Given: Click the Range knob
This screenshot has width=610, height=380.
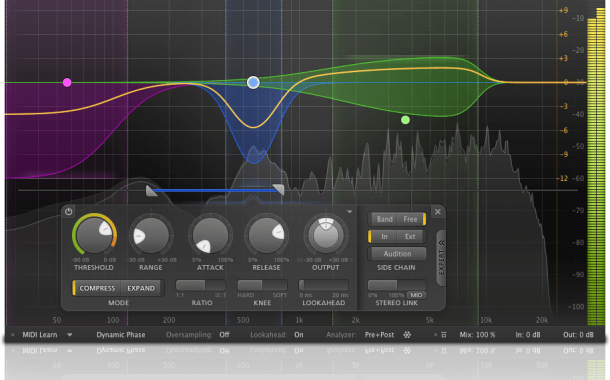Looking at the screenshot, I should (151, 235).
